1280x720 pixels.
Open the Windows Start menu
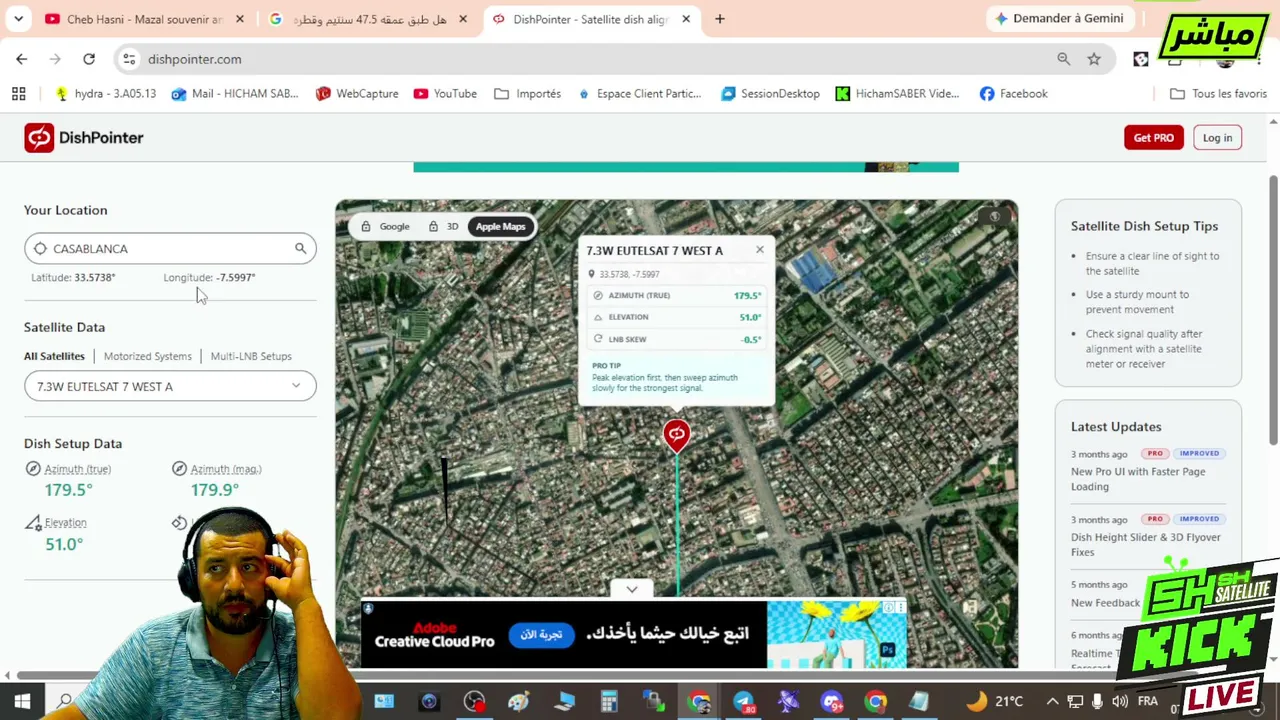coord(21,701)
